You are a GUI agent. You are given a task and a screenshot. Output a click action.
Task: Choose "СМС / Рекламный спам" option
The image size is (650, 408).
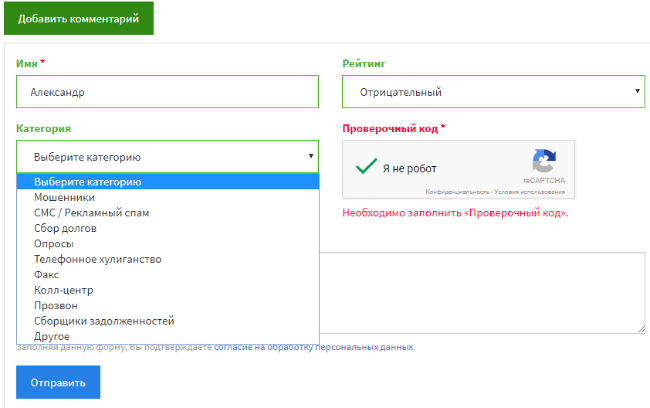point(91,213)
